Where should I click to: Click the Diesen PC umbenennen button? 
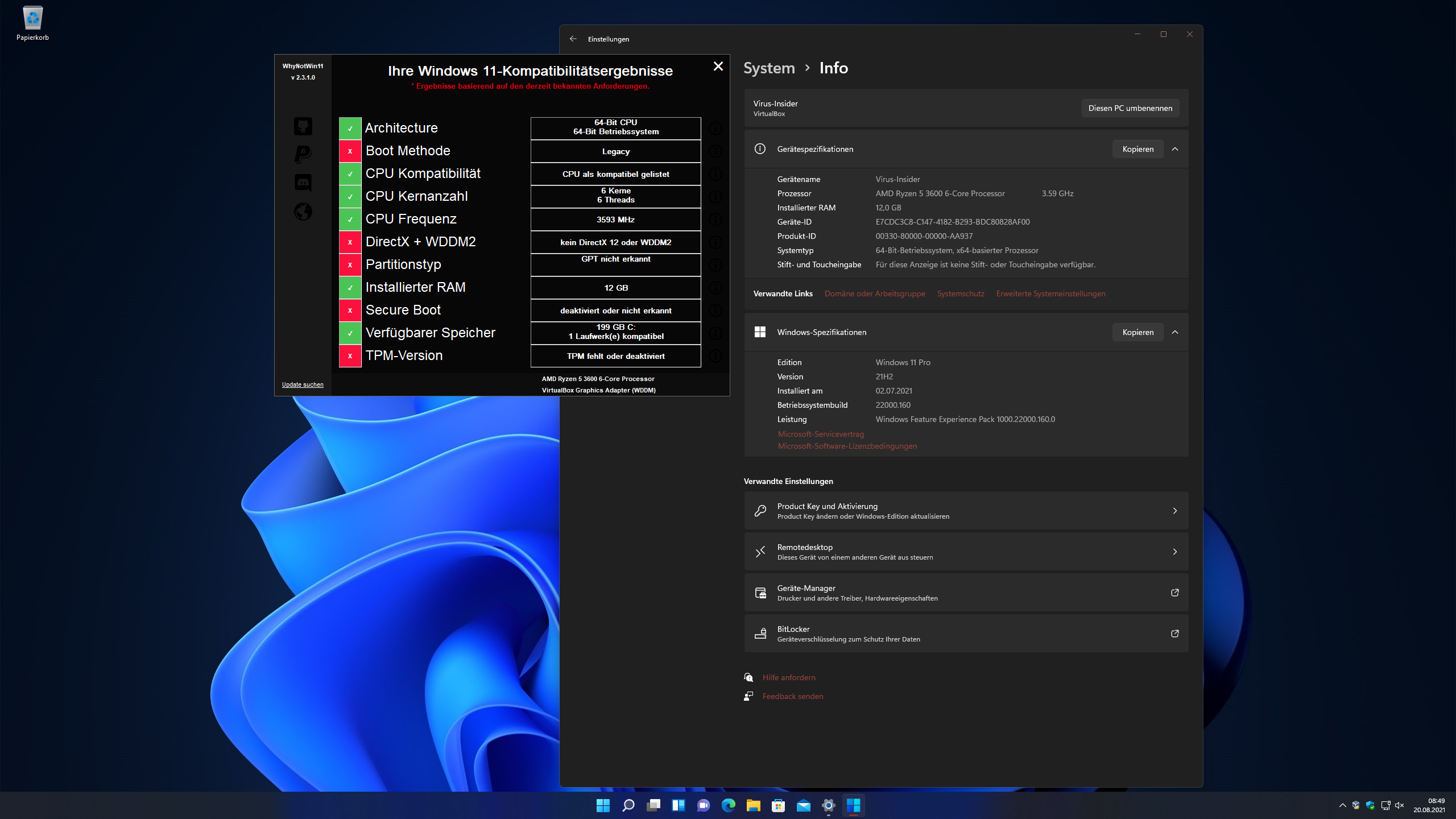[x=1130, y=108]
